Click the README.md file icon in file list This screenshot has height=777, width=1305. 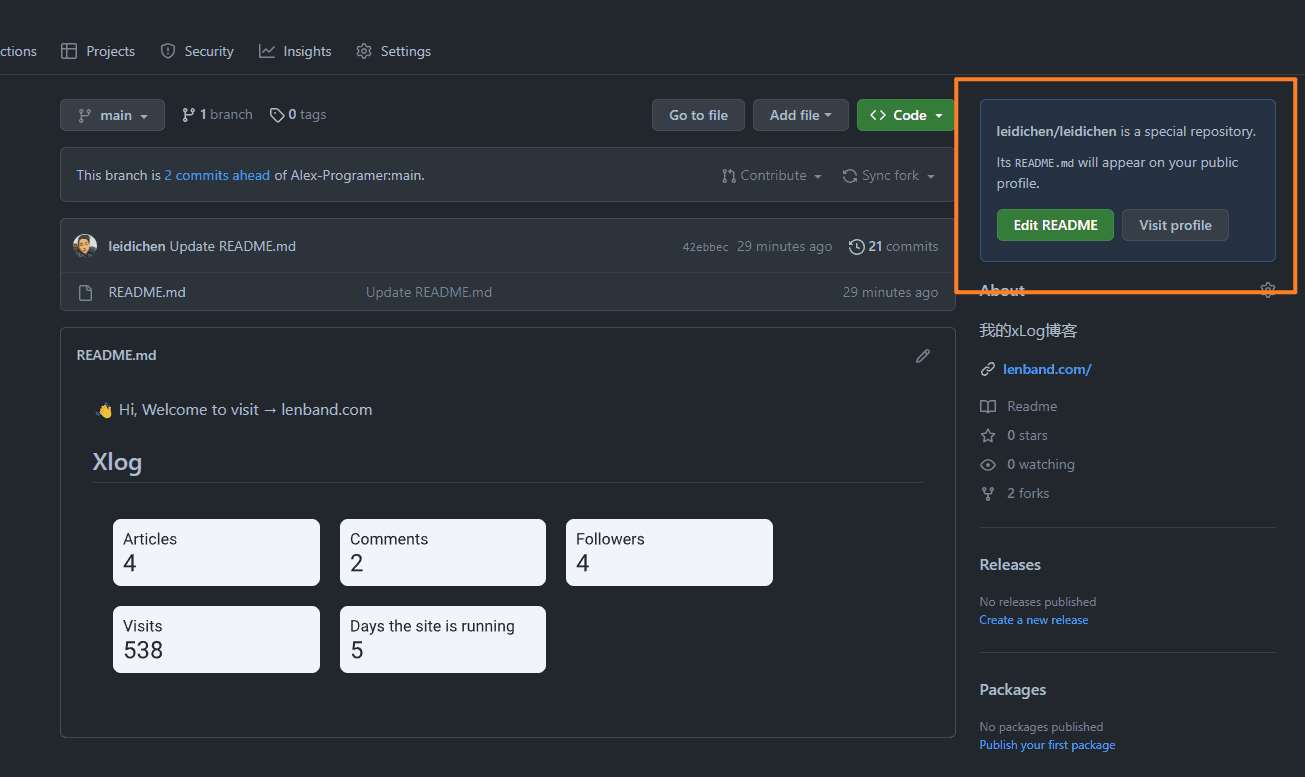point(85,292)
